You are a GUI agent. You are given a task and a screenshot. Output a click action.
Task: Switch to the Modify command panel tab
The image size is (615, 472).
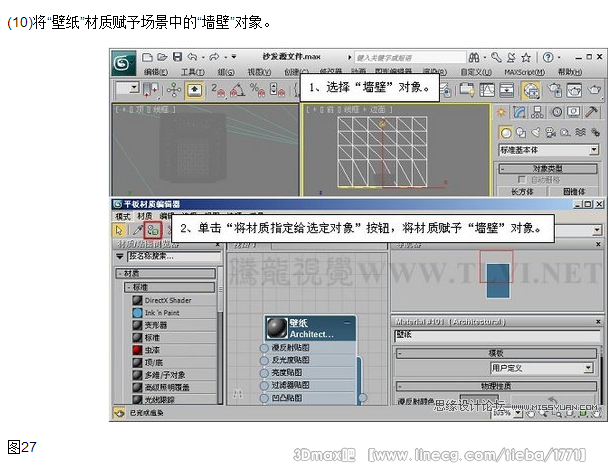click(x=519, y=112)
